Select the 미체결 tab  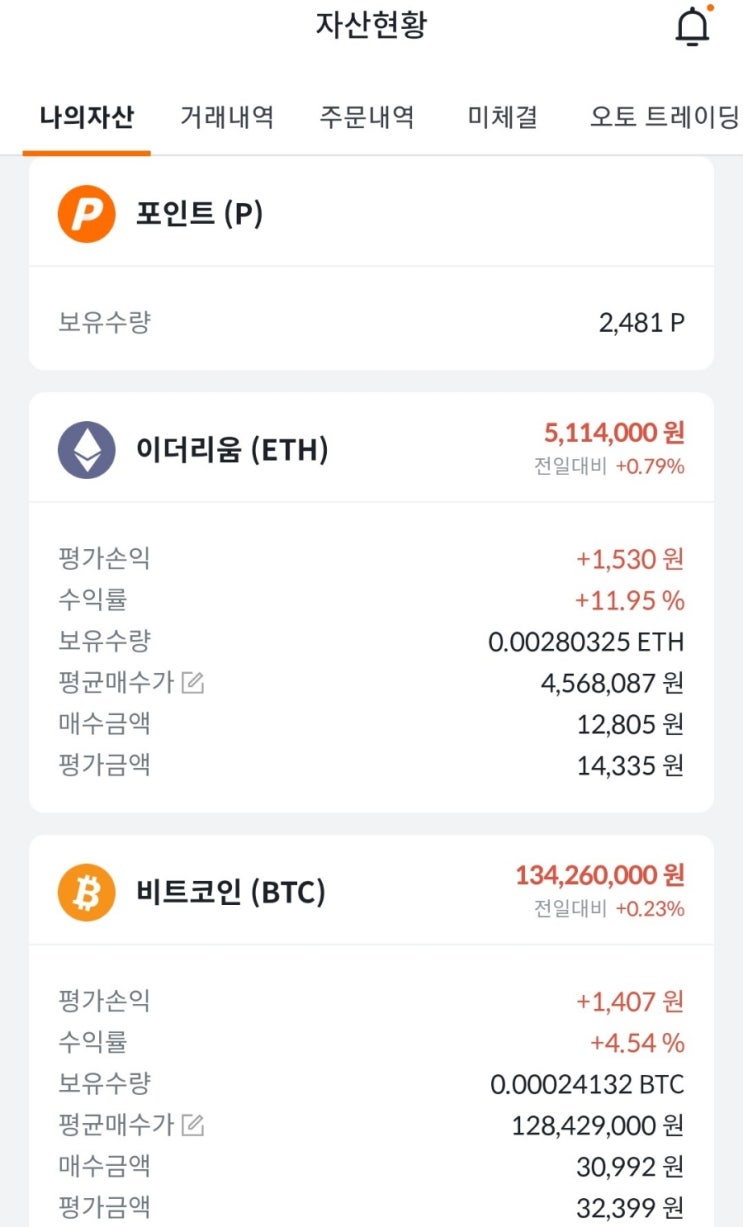pyautogui.click(x=503, y=117)
